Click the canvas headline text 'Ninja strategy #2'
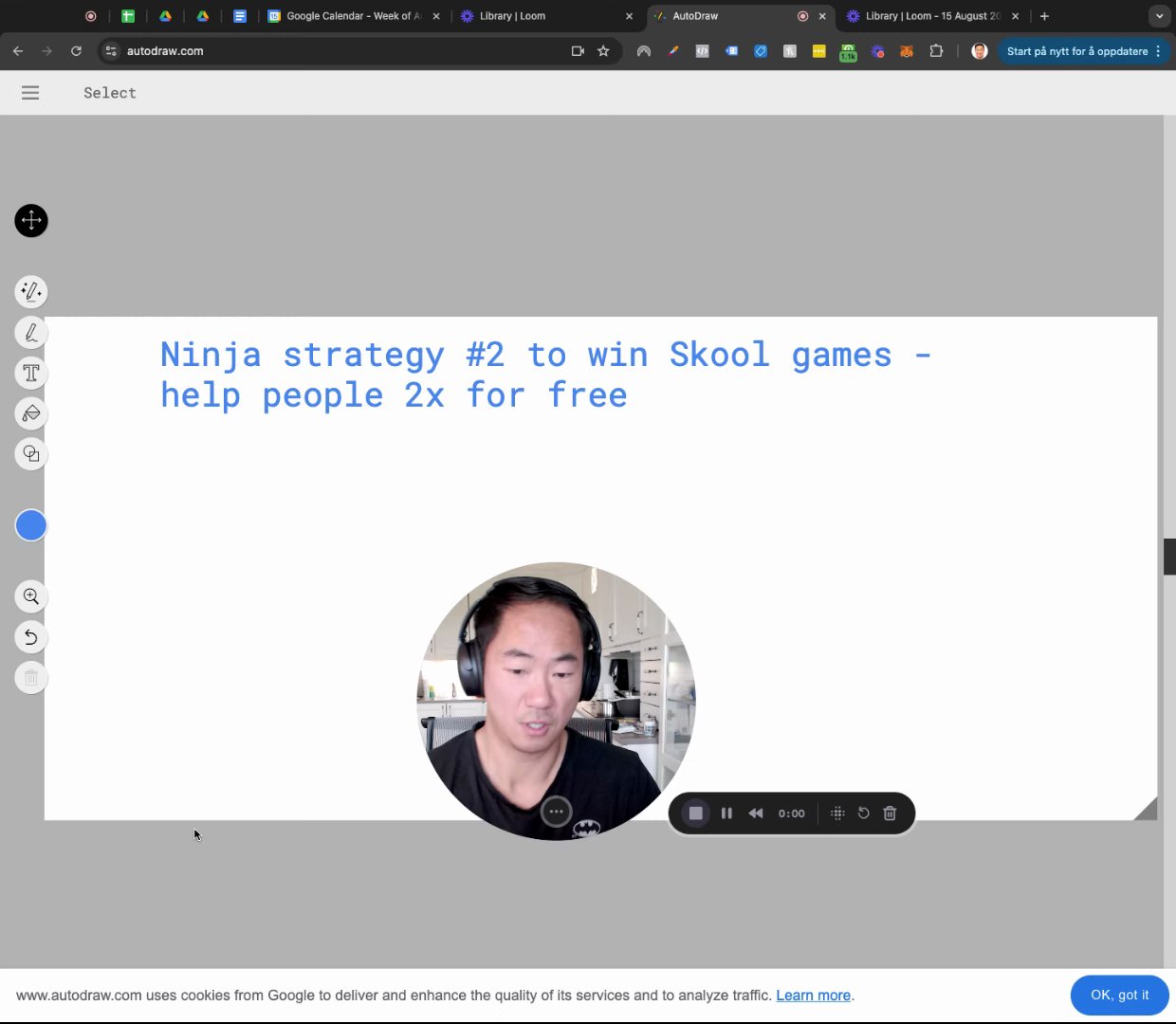1176x1024 pixels. pyautogui.click(x=332, y=355)
